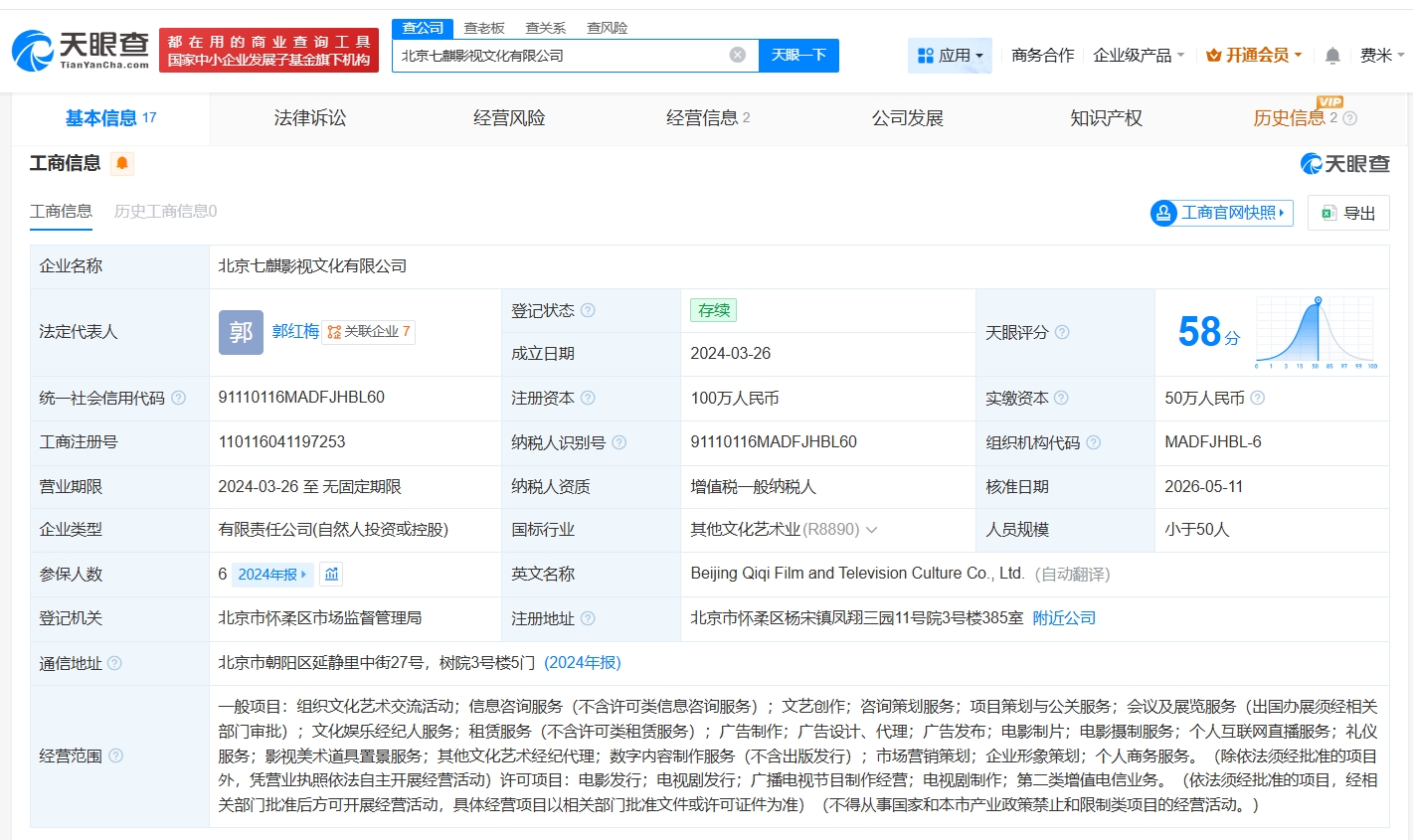Click the help icon next to 注册地址

tap(588, 618)
